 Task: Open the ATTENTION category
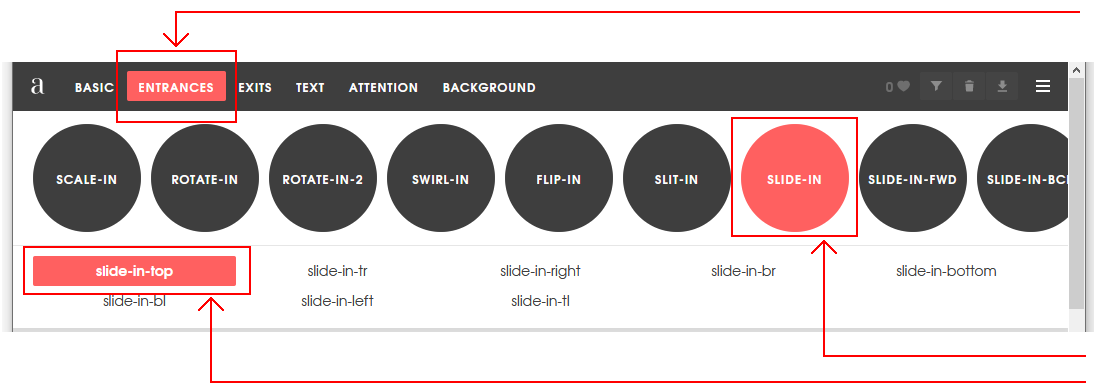coord(383,87)
